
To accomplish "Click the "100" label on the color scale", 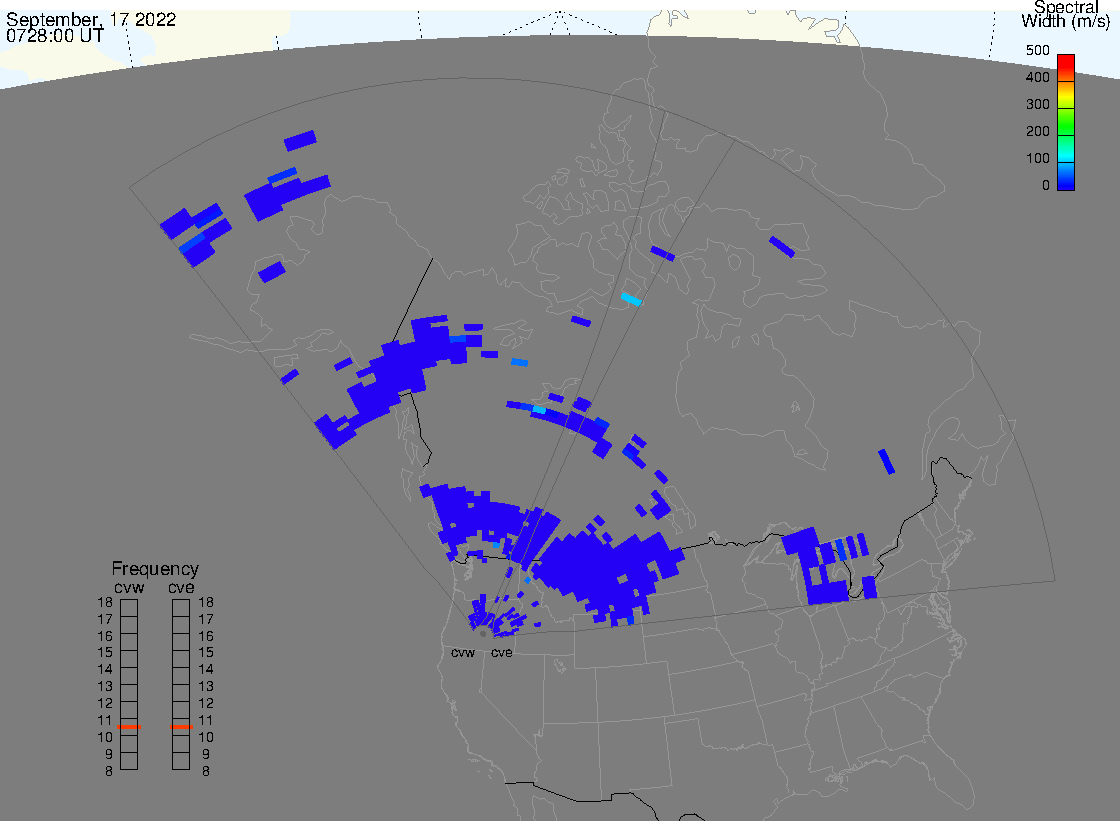I will pos(1038,159).
